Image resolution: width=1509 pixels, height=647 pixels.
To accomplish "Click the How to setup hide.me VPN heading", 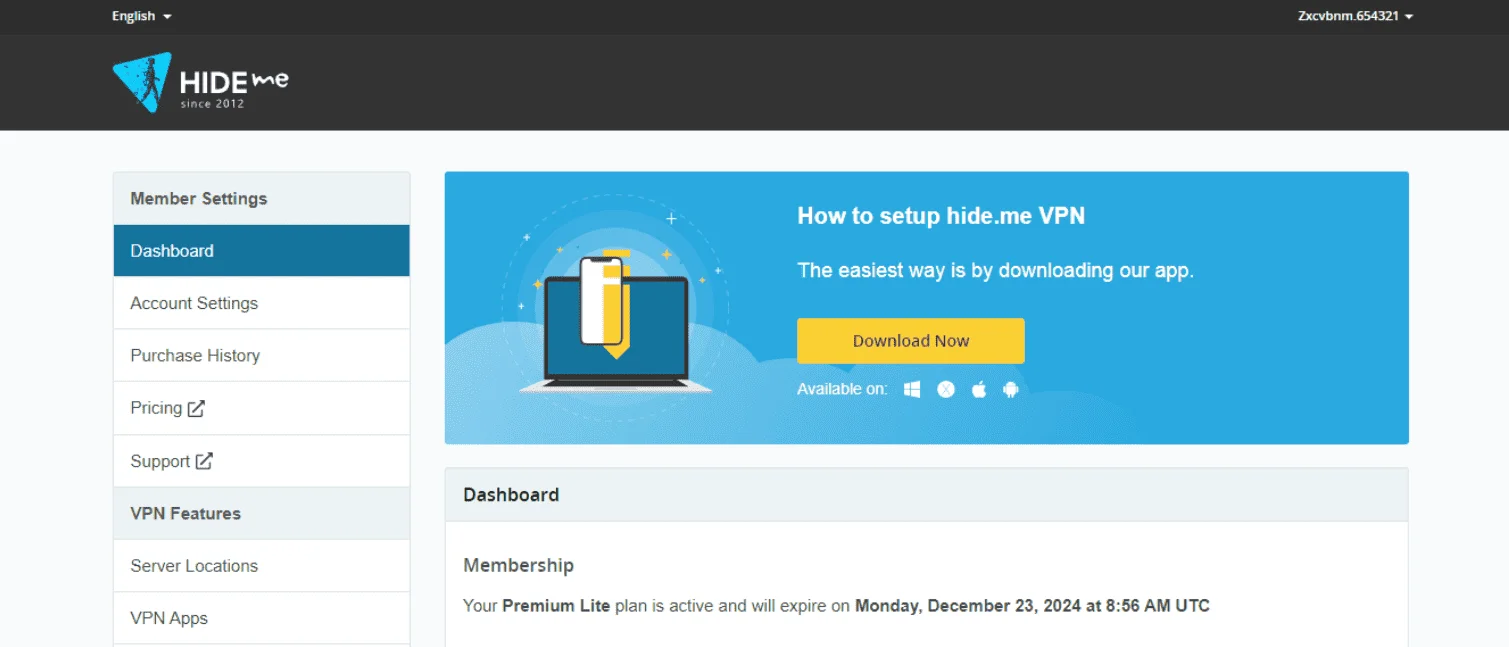I will 941,216.
